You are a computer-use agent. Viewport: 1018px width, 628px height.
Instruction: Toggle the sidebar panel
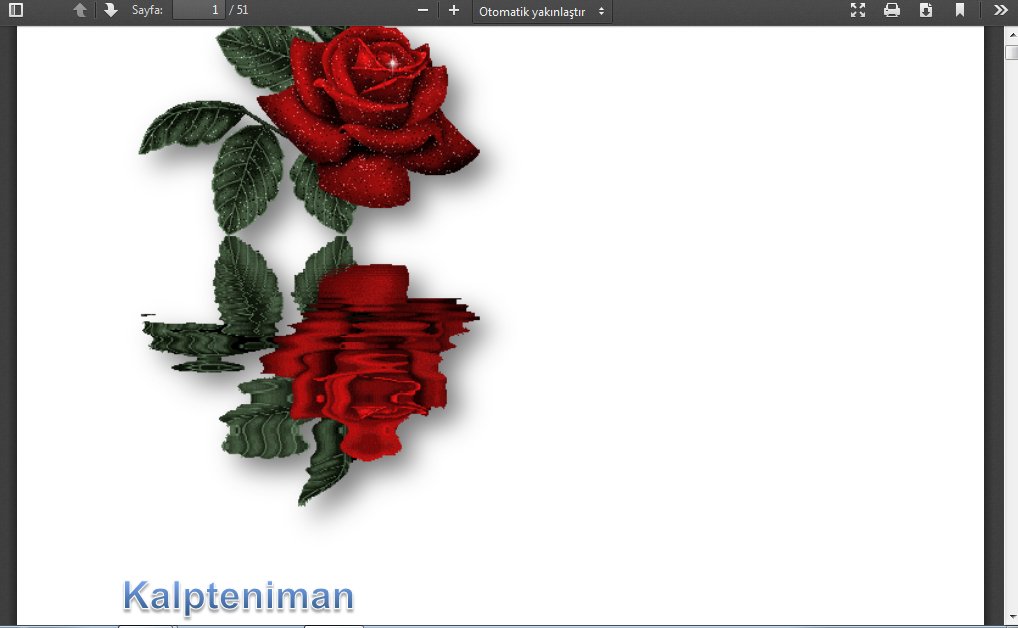tap(16, 10)
